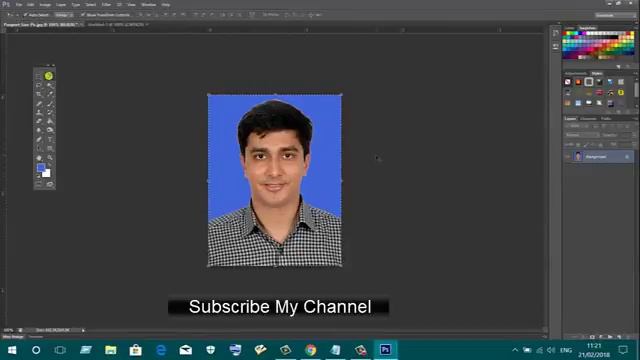Select the Crop tool

(x=39, y=94)
